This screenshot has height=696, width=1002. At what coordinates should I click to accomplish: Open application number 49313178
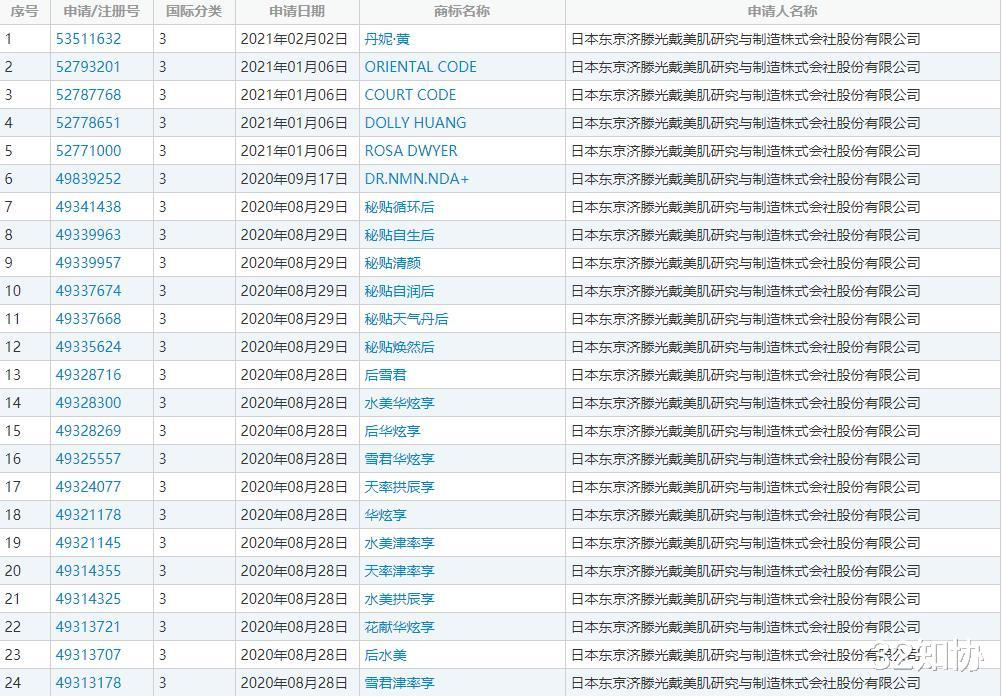point(88,683)
